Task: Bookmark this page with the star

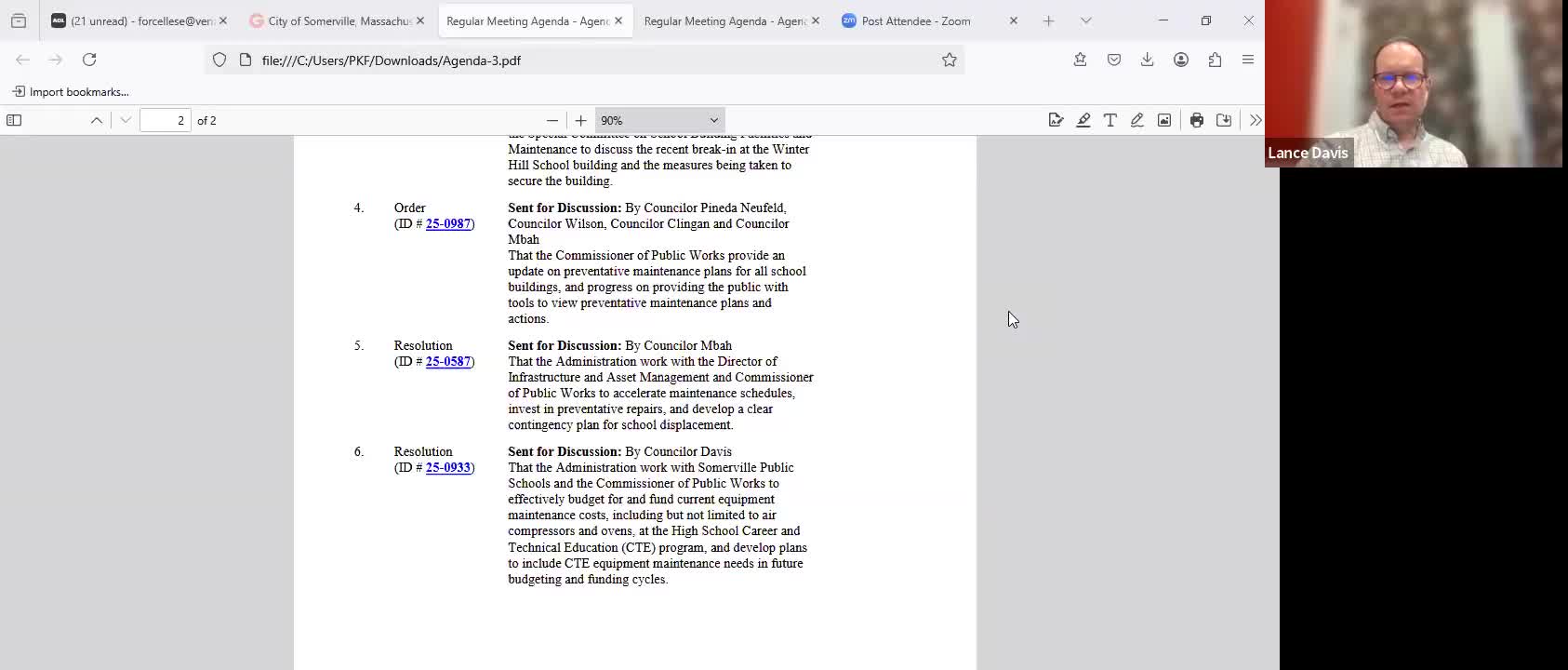Action: pyautogui.click(x=949, y=60)
